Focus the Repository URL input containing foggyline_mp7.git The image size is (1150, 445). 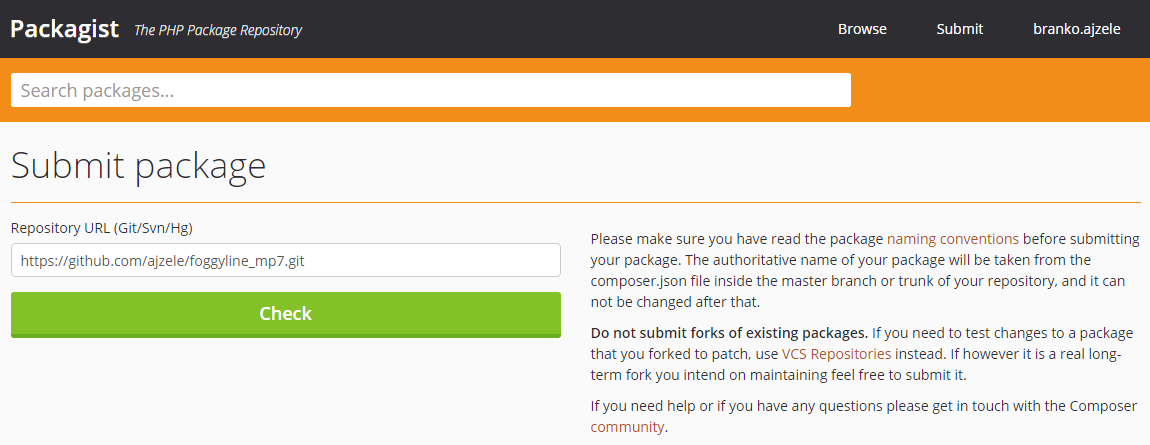tap(286, 260)
